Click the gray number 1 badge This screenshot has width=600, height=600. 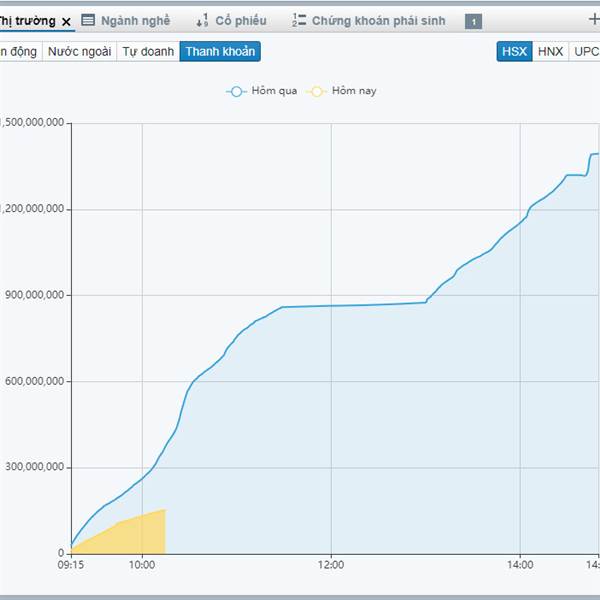click(473, 21)
